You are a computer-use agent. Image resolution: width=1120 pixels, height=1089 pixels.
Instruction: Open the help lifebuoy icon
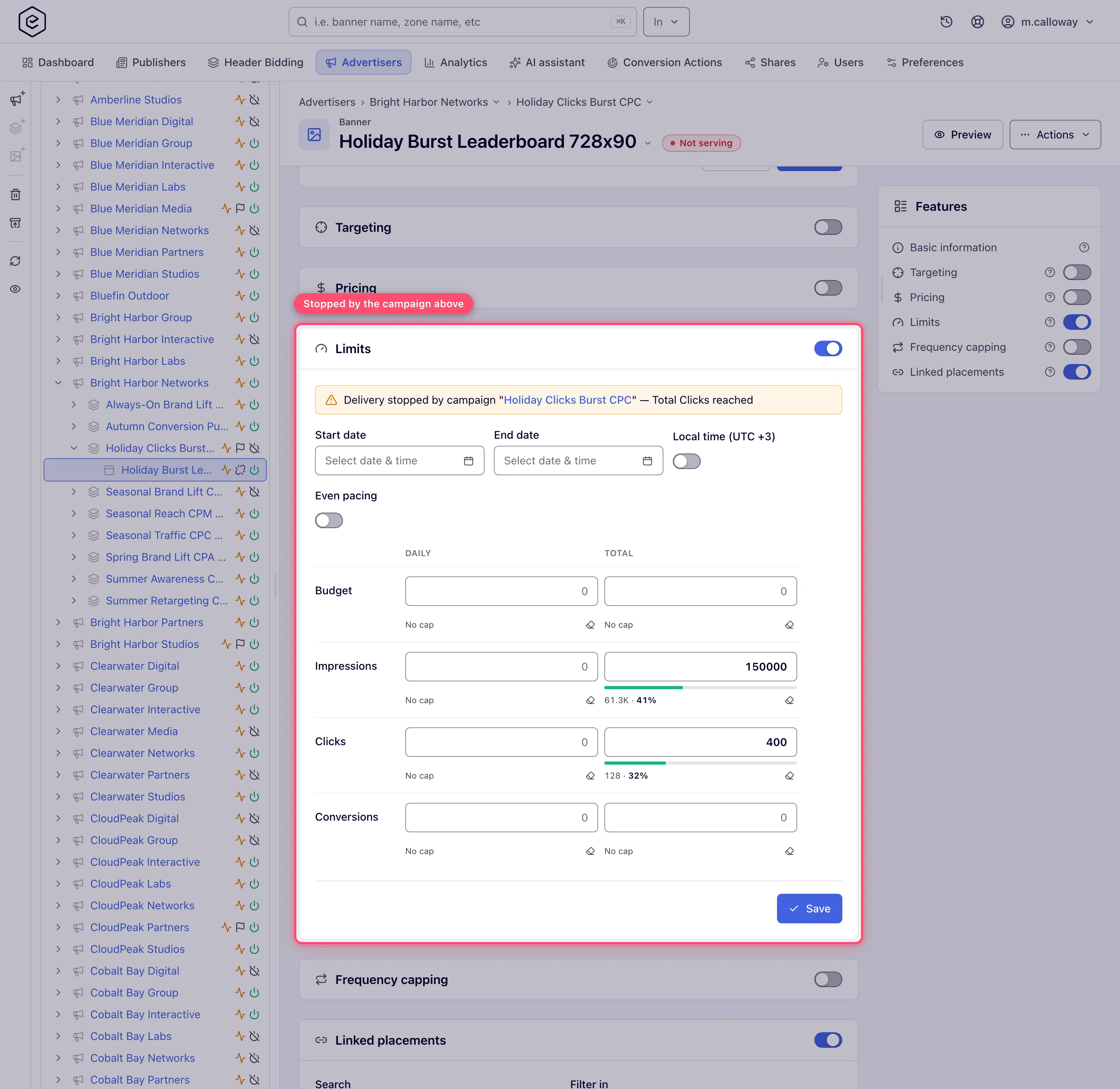[x=978, y=22]
